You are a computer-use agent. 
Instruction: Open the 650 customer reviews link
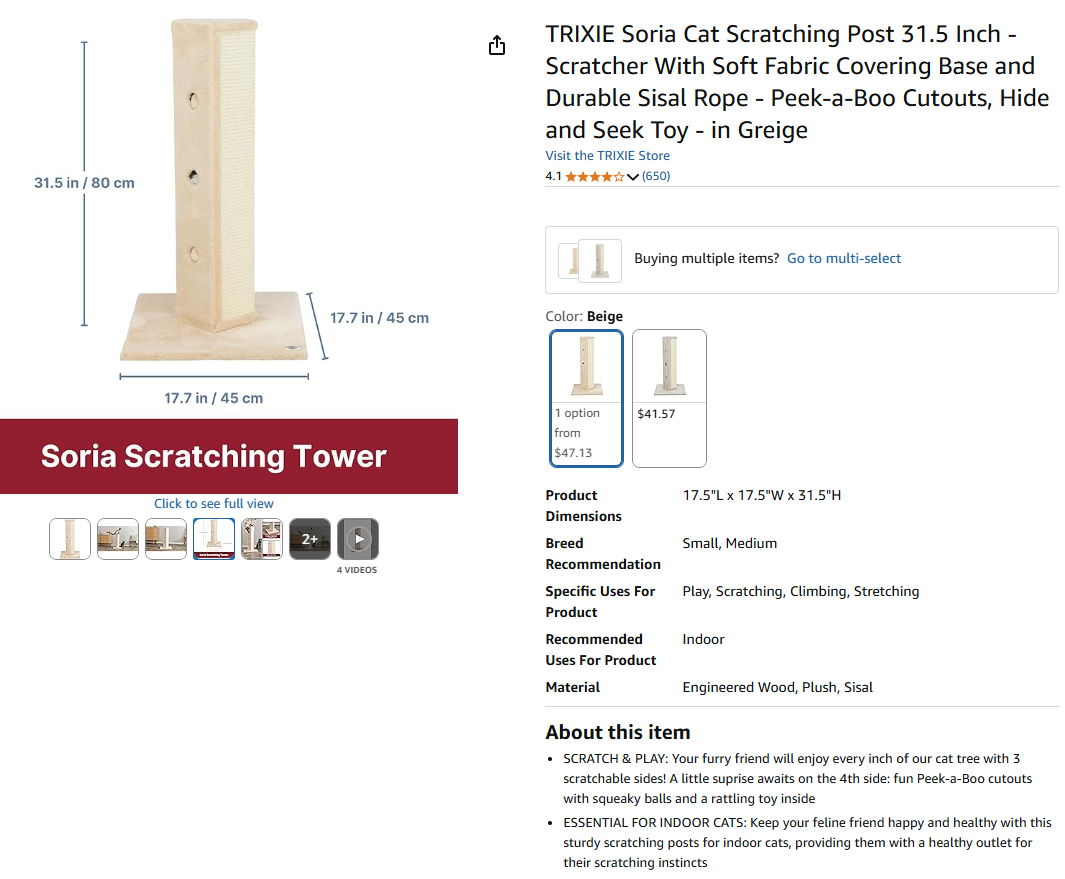[656, 176]
